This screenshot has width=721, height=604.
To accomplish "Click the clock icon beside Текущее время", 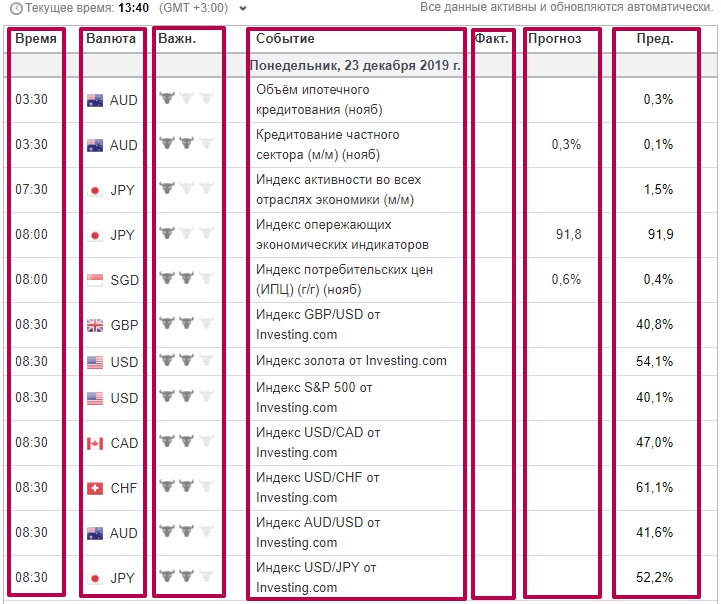I will (15, 8).
